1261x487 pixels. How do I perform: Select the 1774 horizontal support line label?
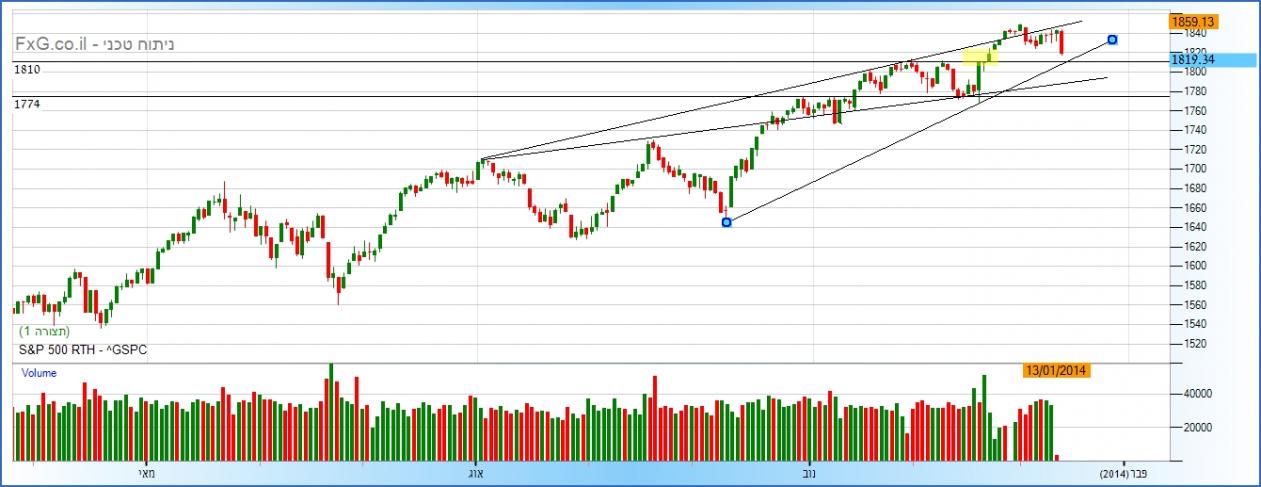[x=27, y=104]
